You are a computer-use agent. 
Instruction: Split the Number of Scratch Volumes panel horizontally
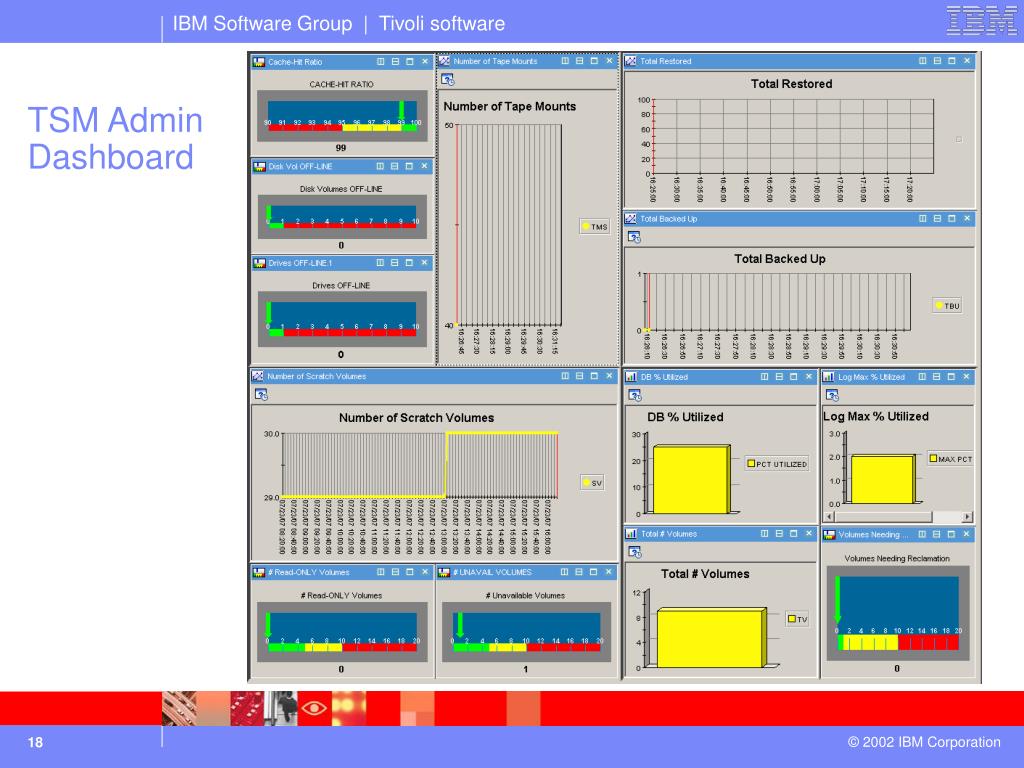tap(579, 376)
